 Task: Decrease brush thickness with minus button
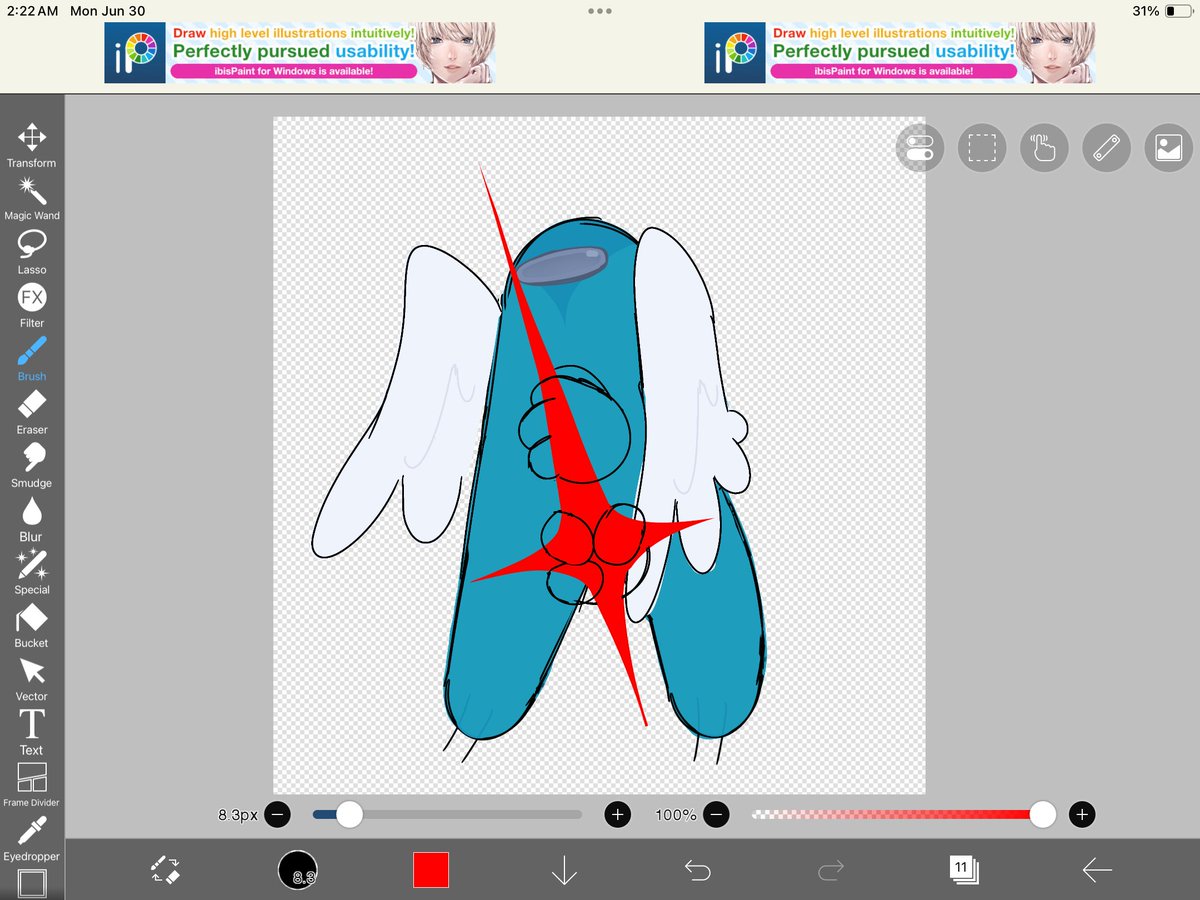click(279, 815)
